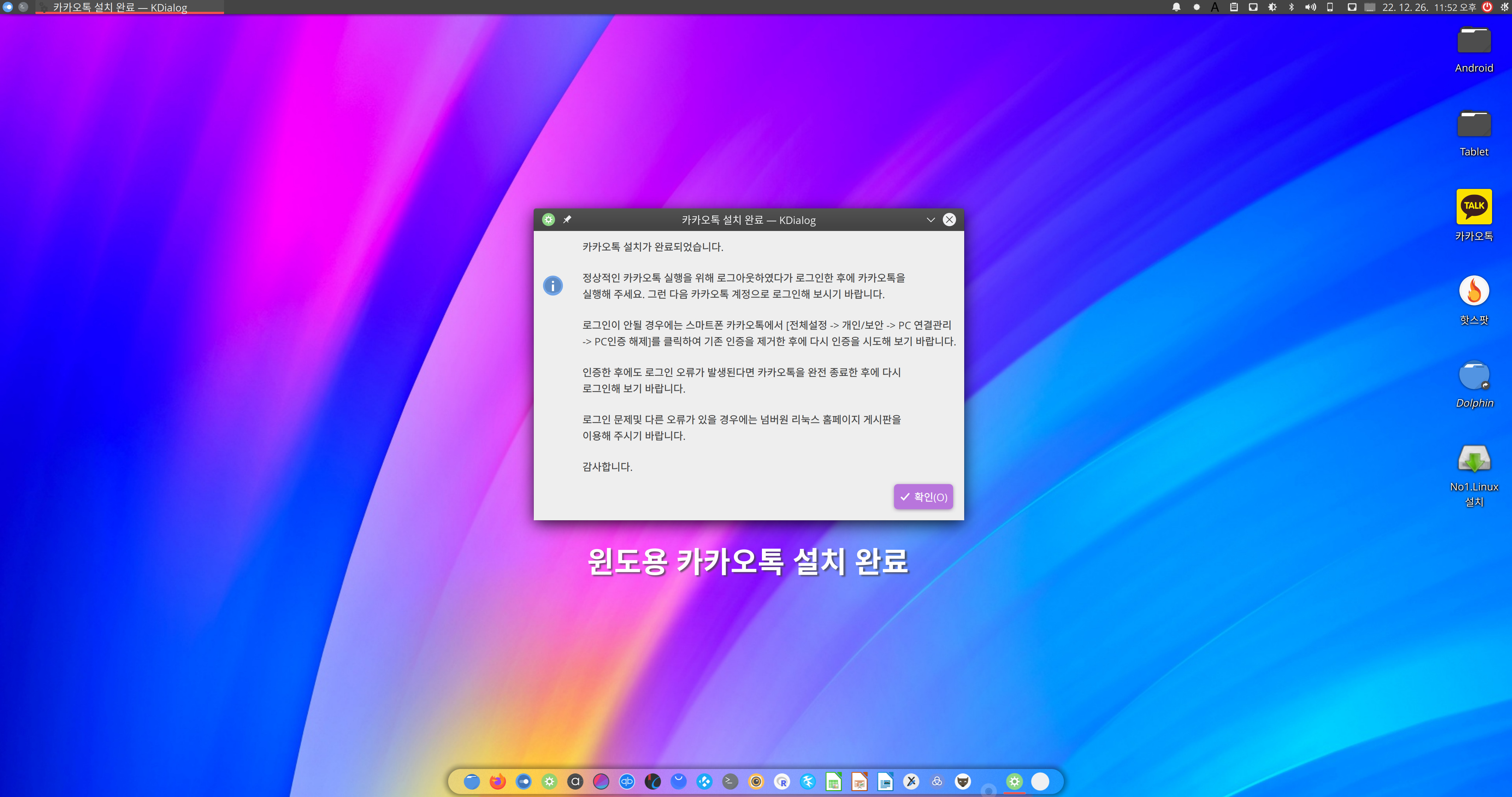The width and height of the screenshot is (1512, 797).
Task: Open the terminal from the dock
Action: 730,781
